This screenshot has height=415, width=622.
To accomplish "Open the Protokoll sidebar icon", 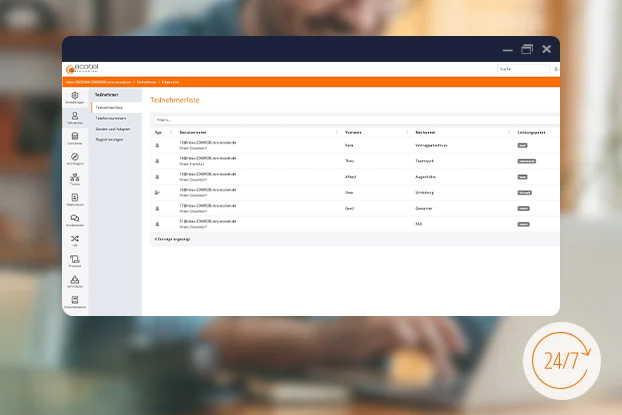I will [x=75, y=261].
